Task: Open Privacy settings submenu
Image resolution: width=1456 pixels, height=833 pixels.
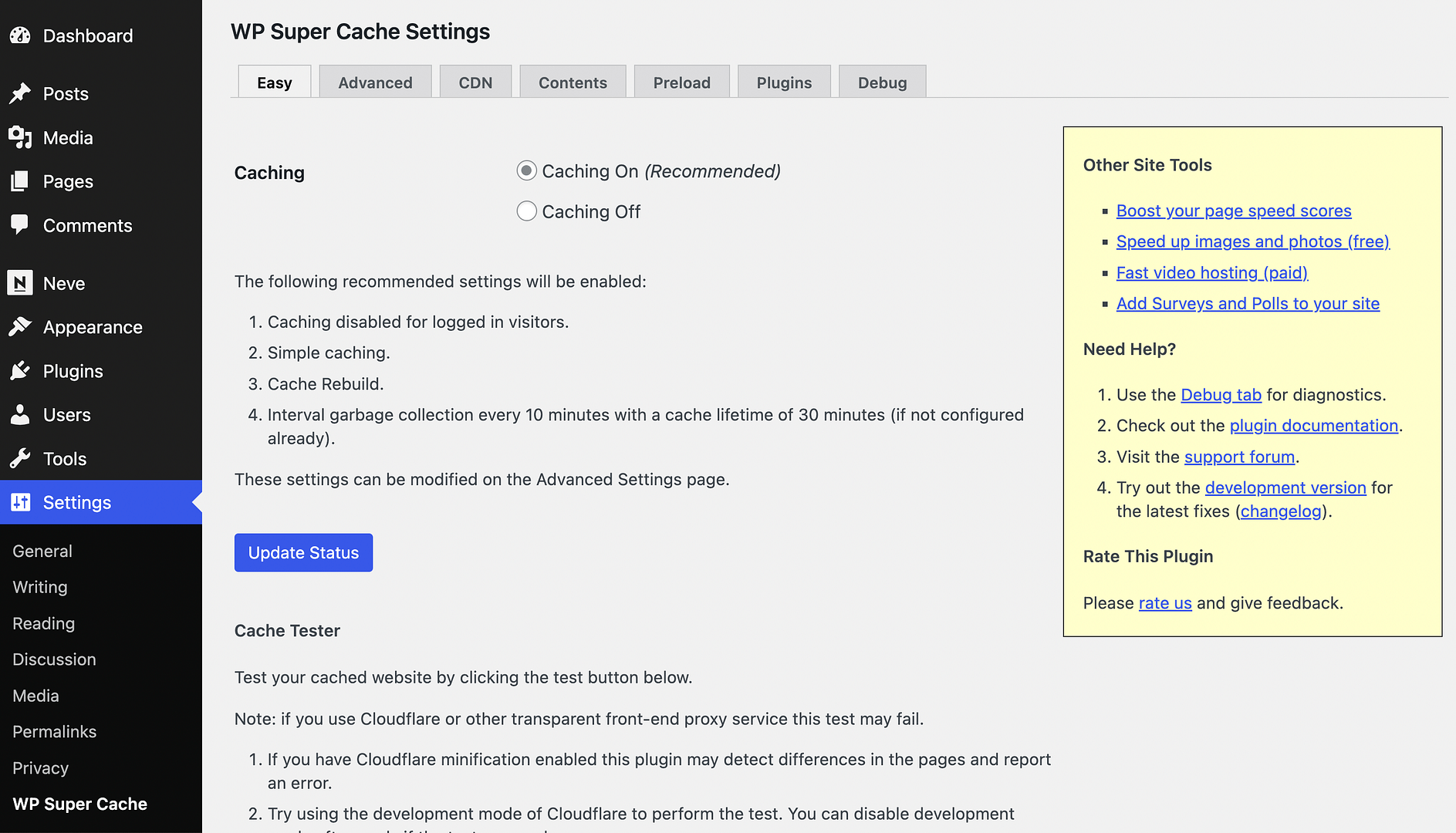Action: 41,767
